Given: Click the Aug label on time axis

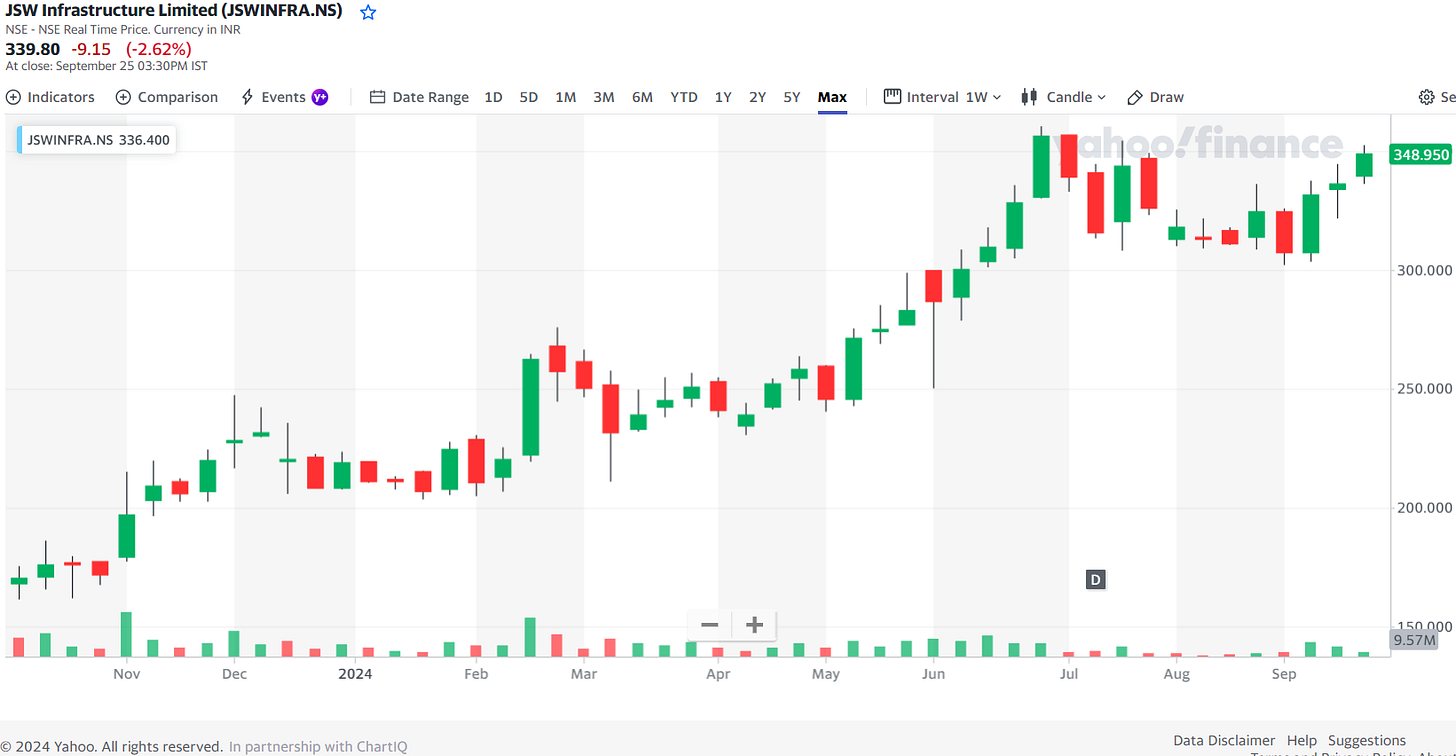Looking at the screenshot, I should (x=1177, y=674).
